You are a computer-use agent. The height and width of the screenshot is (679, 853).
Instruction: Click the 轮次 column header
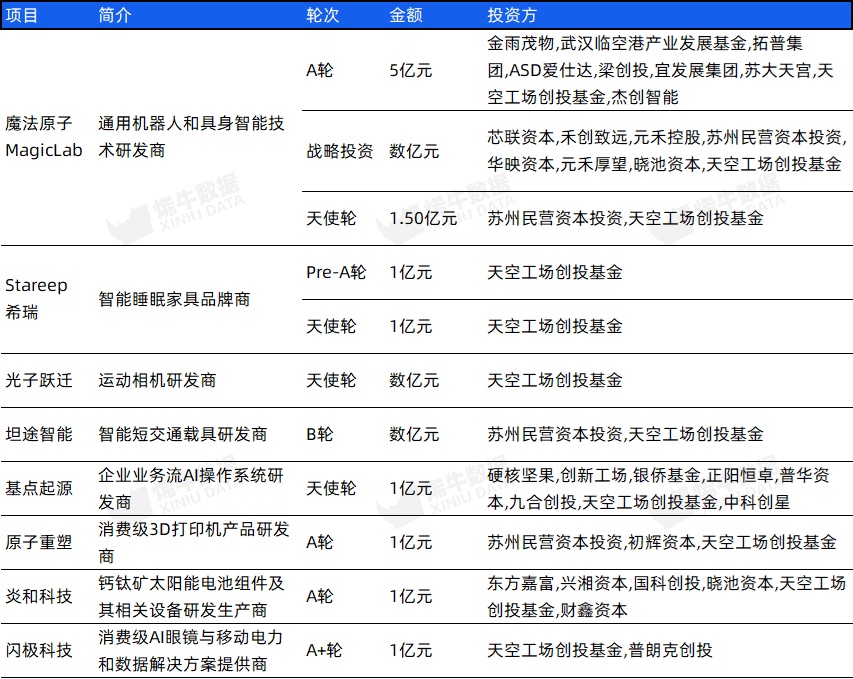coord(323,15)
